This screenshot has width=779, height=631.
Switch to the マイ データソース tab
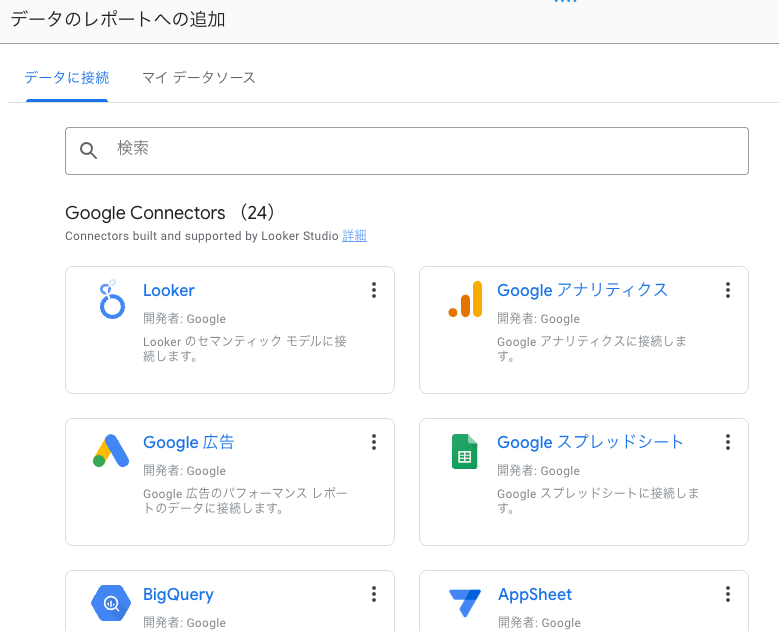coord(198,78)
